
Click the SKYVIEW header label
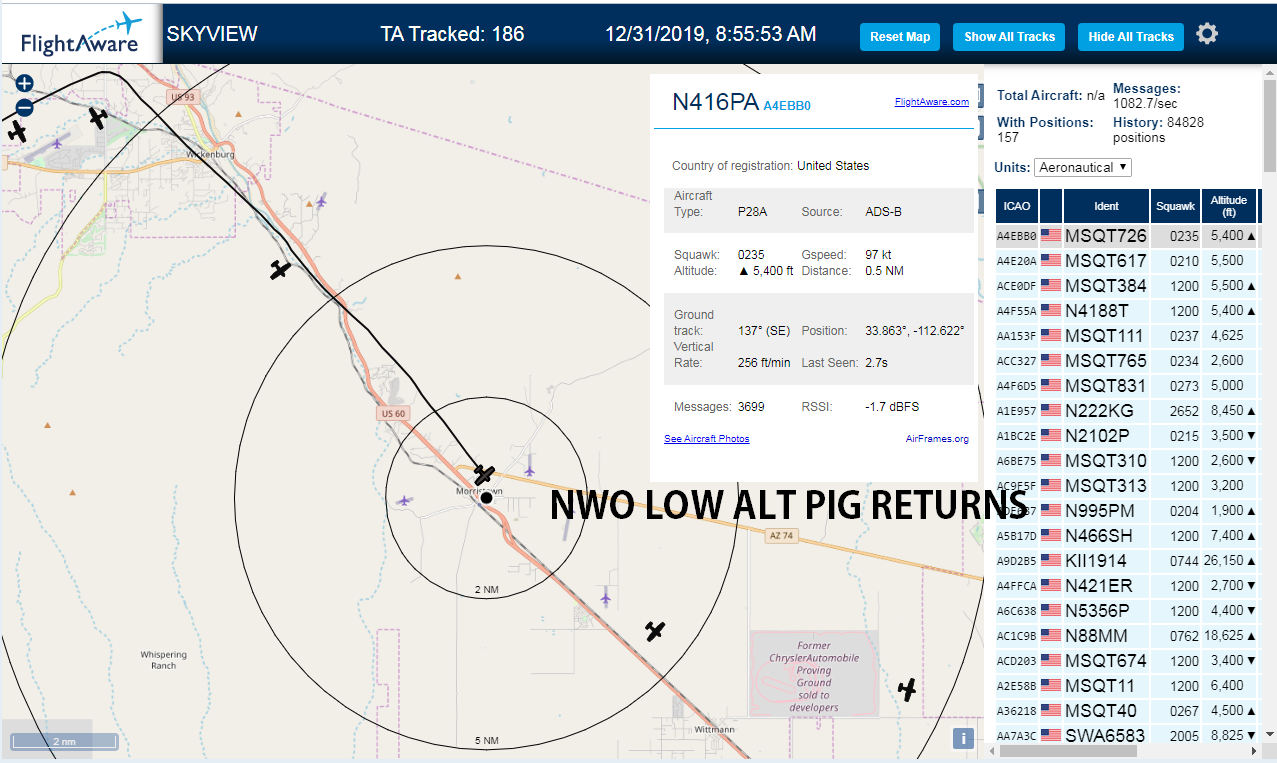(212, 34)
